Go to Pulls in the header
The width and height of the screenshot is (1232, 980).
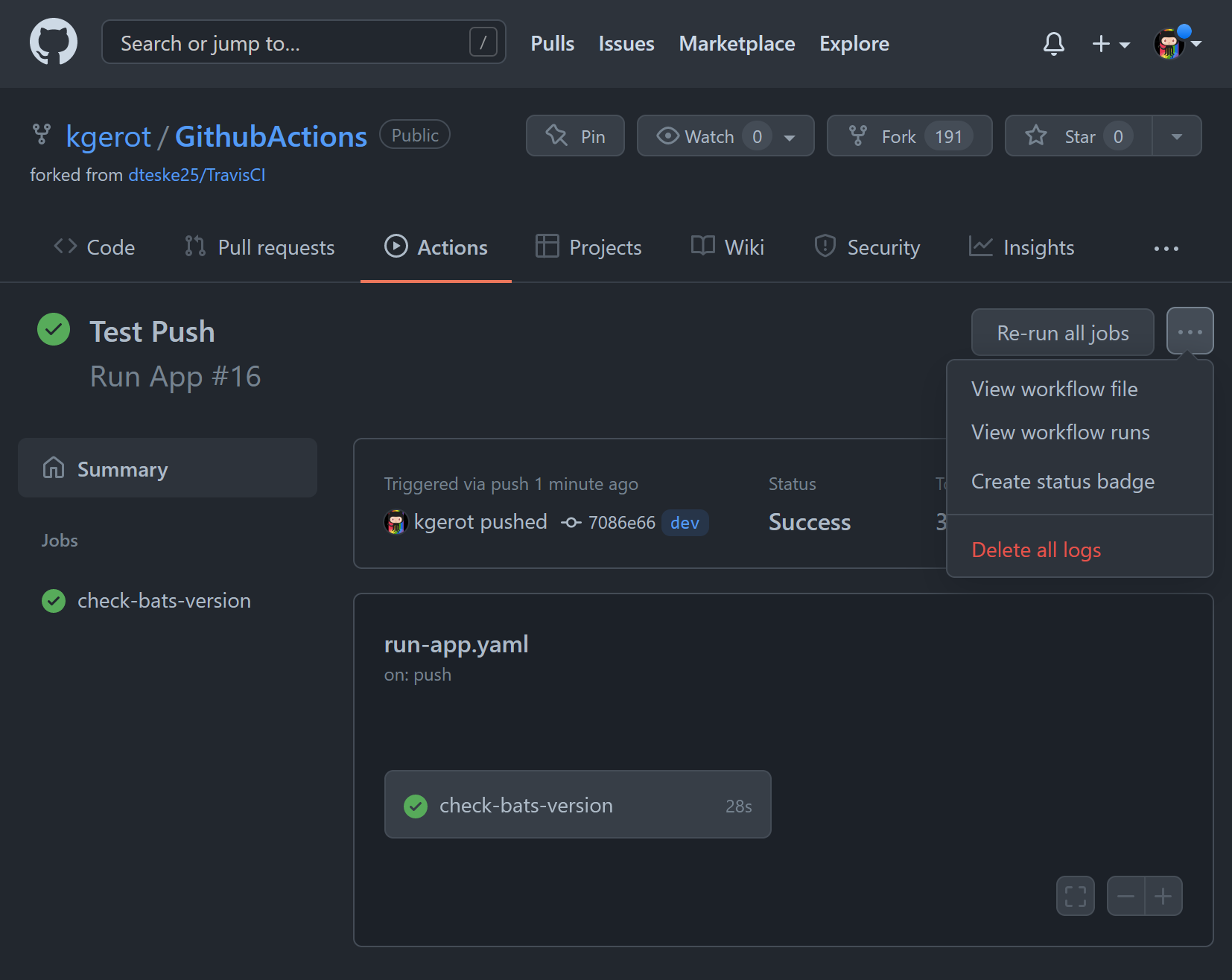[x=552, y=44]
